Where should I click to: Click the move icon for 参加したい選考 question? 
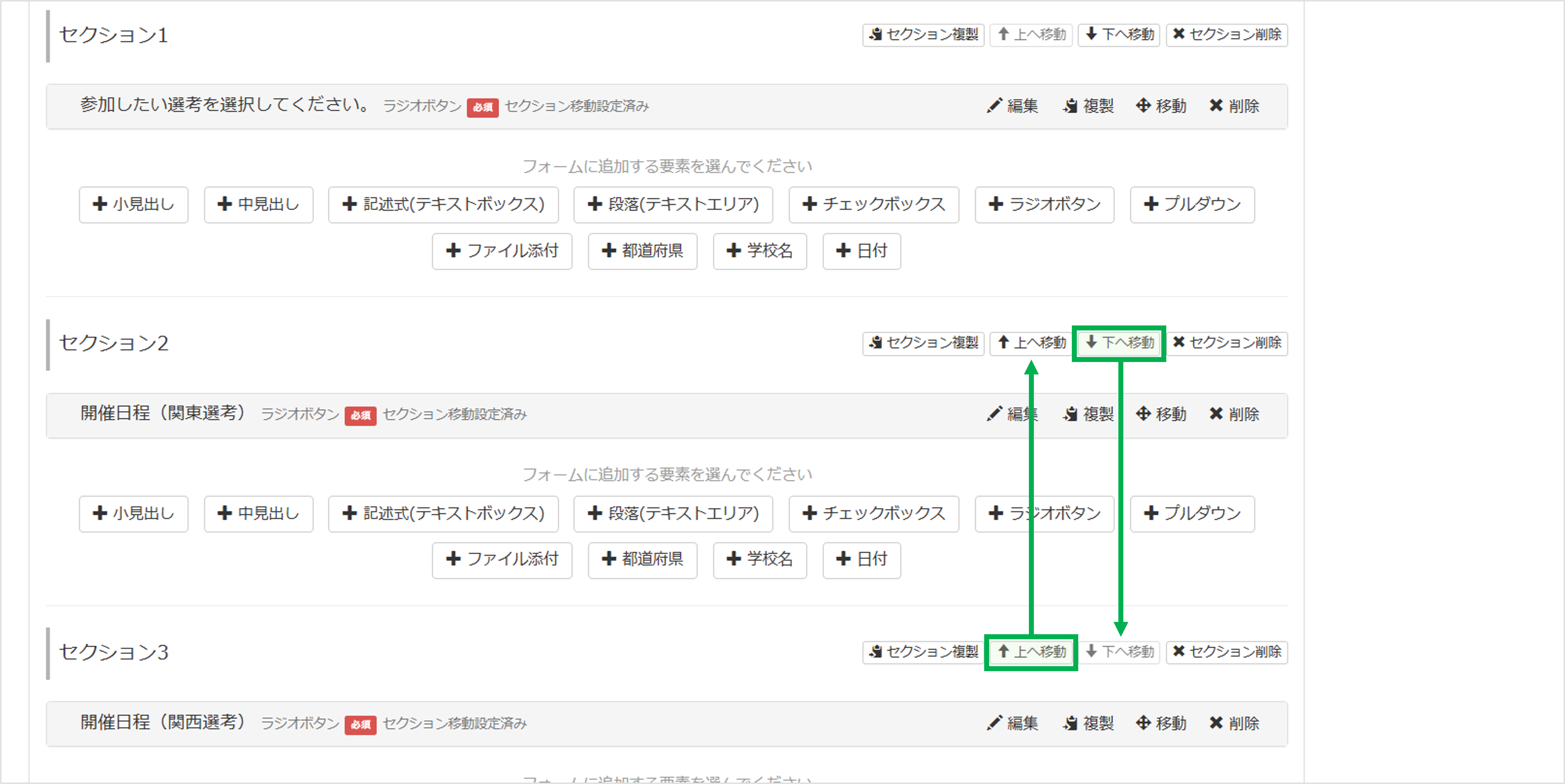[x=1143, y=106]
